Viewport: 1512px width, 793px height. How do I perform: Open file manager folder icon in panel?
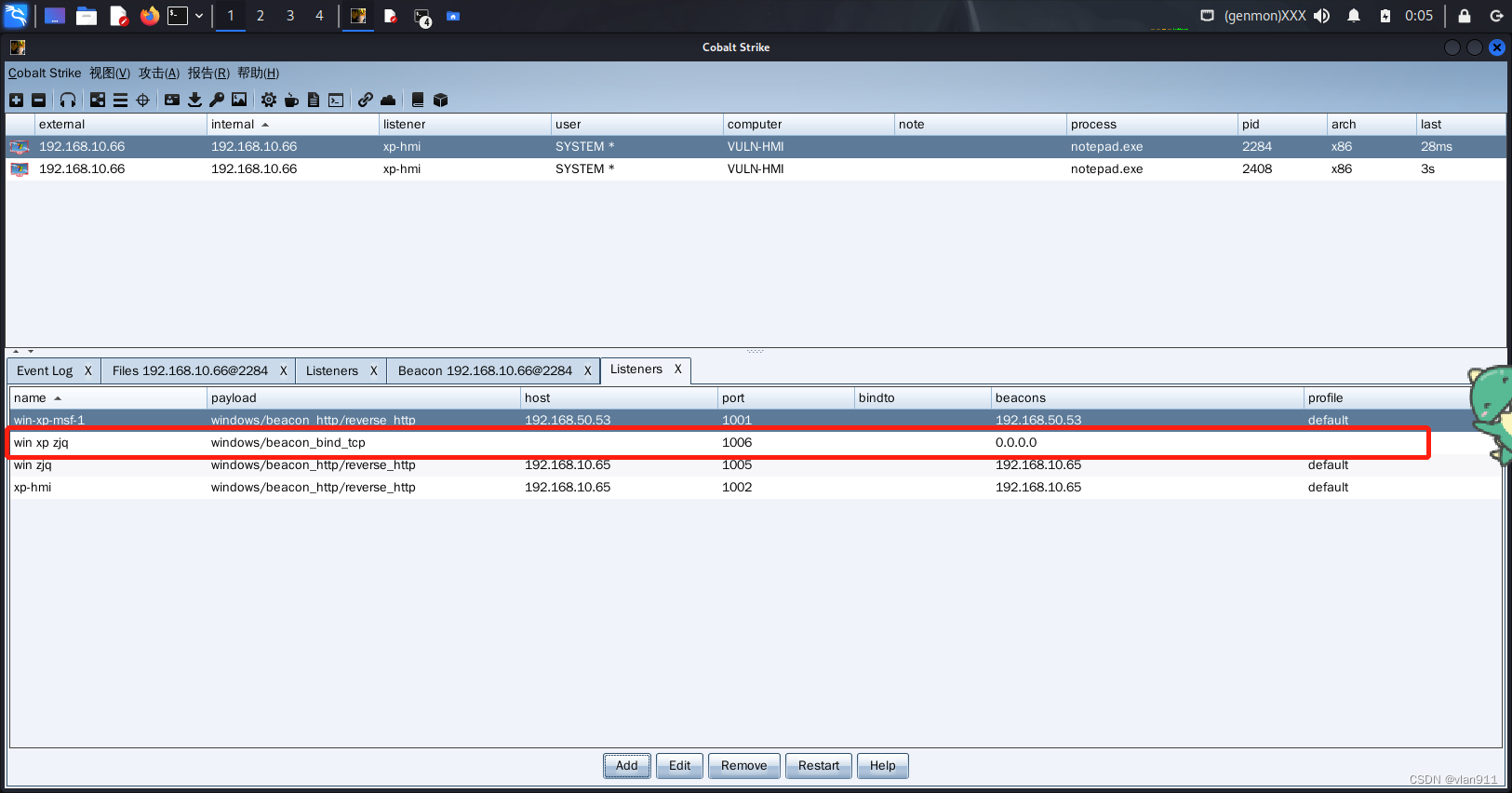[87, 16]
